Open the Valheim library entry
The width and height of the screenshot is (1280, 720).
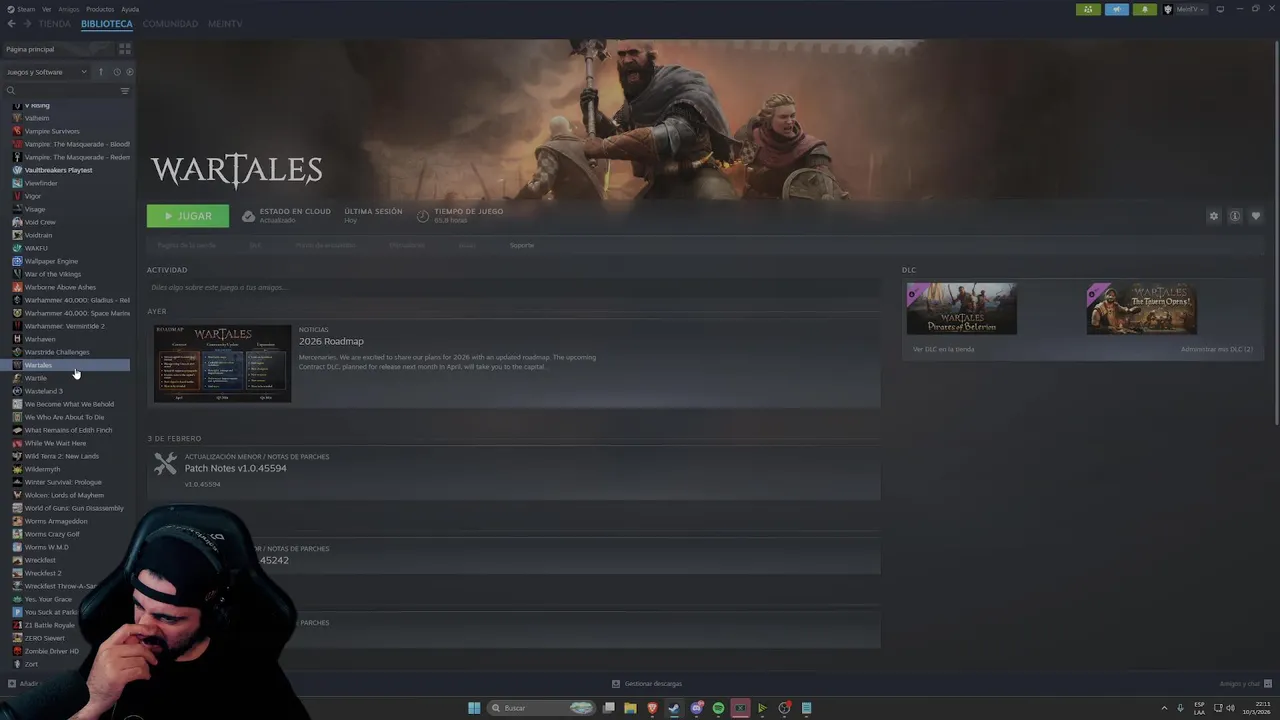(36, 118)
